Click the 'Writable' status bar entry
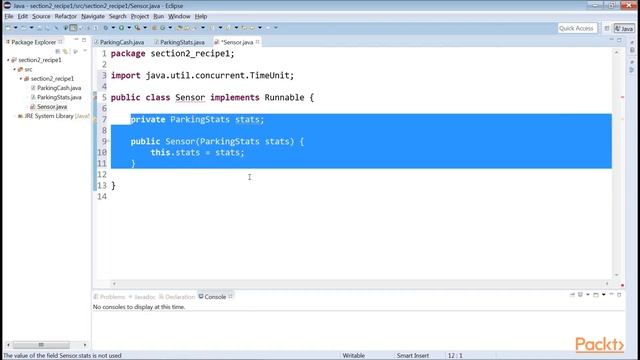Image resolution: width=640 pixels, height=360 pixels. tap(353, 356)
